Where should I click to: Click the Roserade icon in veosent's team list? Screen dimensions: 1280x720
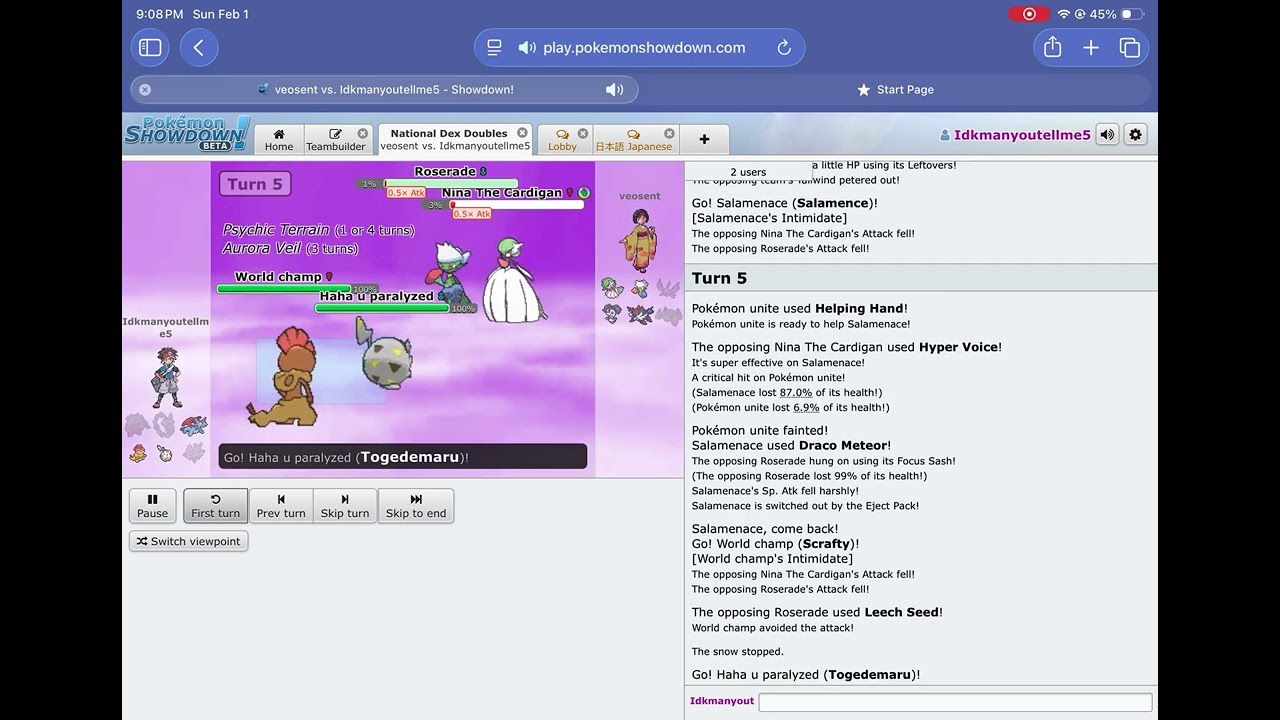[x=639, y=289]
